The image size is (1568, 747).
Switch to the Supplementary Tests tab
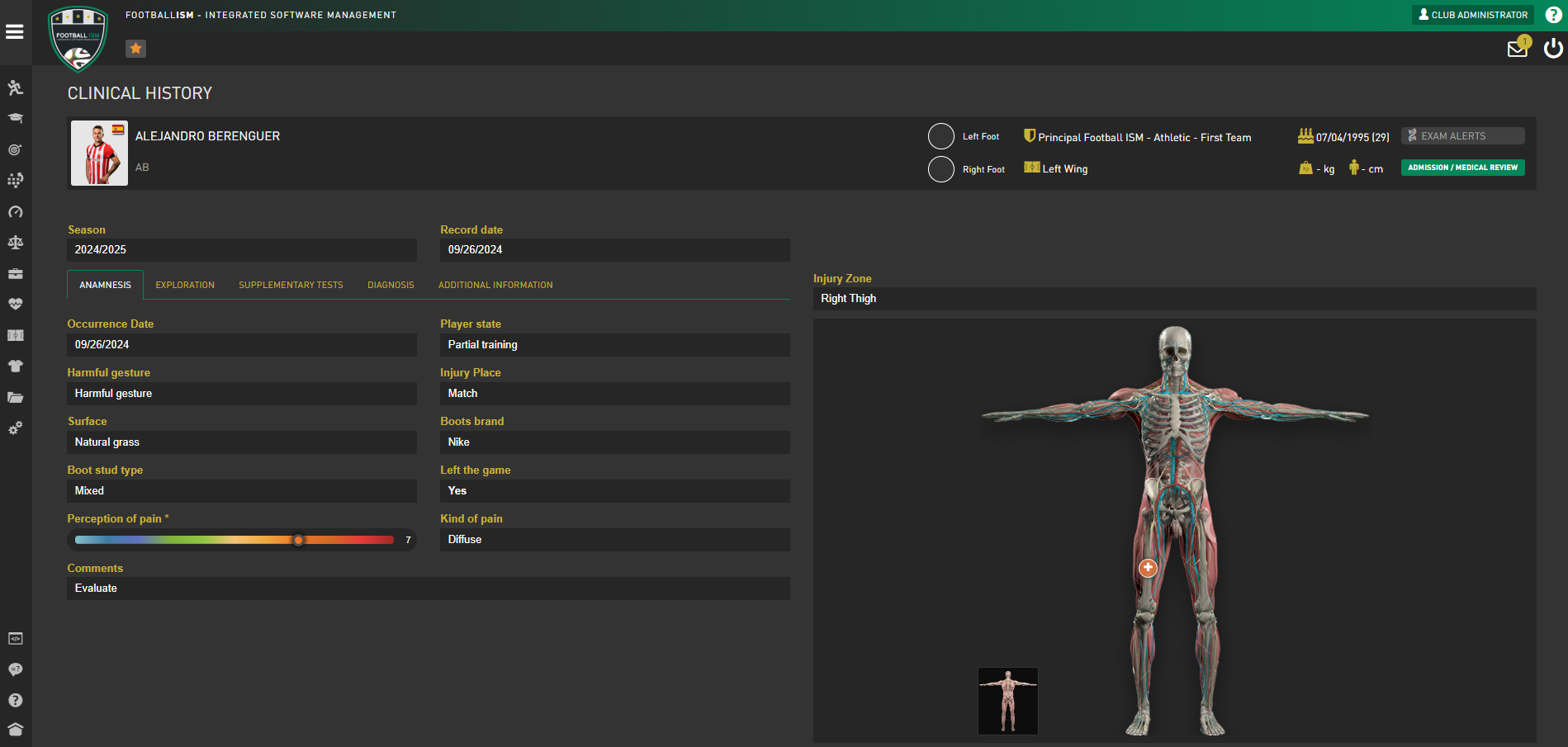291,285
